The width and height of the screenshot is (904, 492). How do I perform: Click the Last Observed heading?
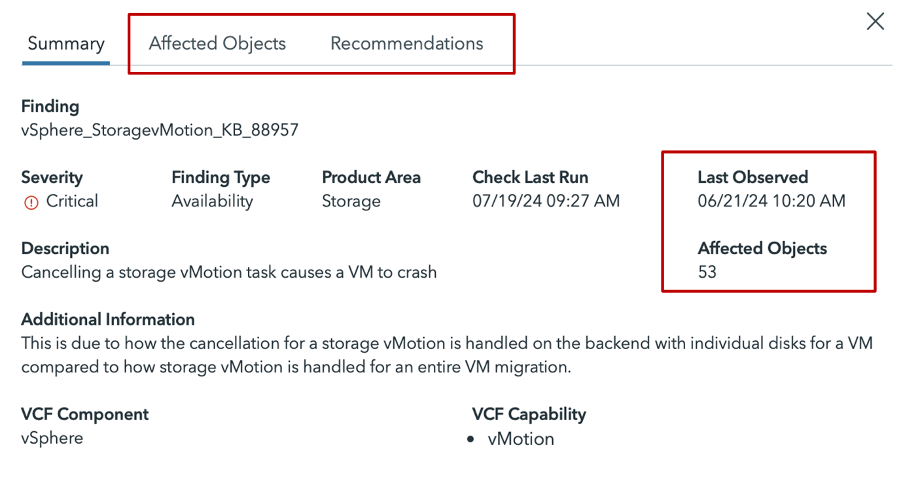coord(752,177)
